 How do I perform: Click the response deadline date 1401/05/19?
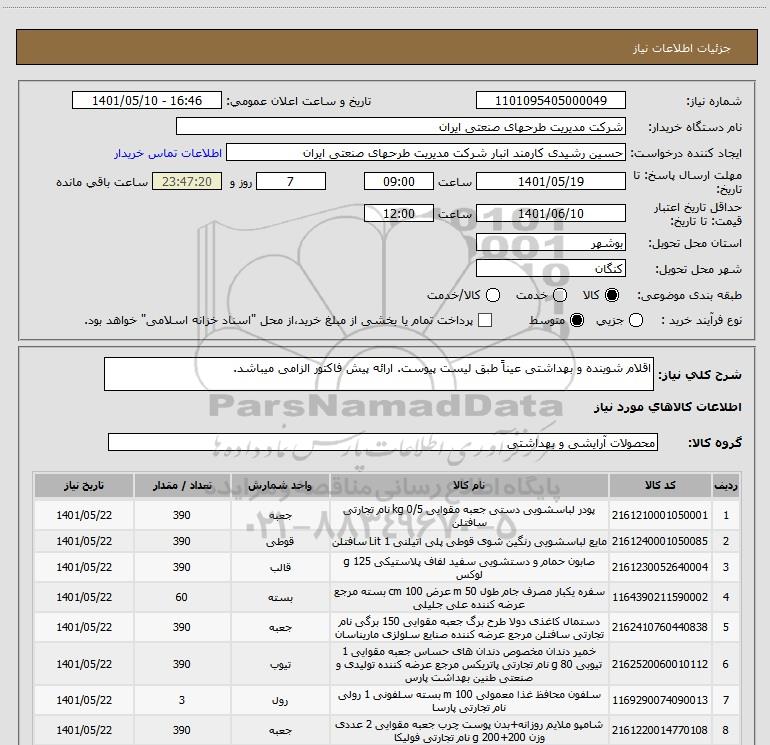[550, 181]
